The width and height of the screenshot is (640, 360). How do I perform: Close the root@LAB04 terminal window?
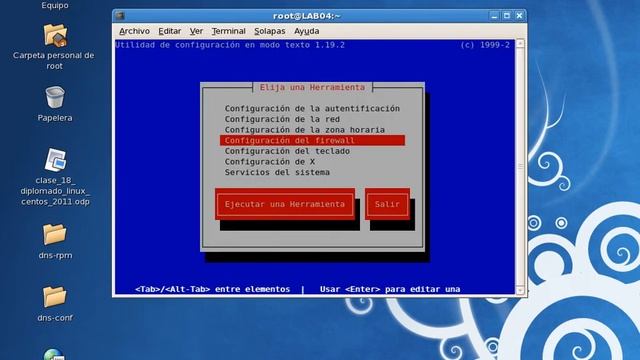coord(519,16)
